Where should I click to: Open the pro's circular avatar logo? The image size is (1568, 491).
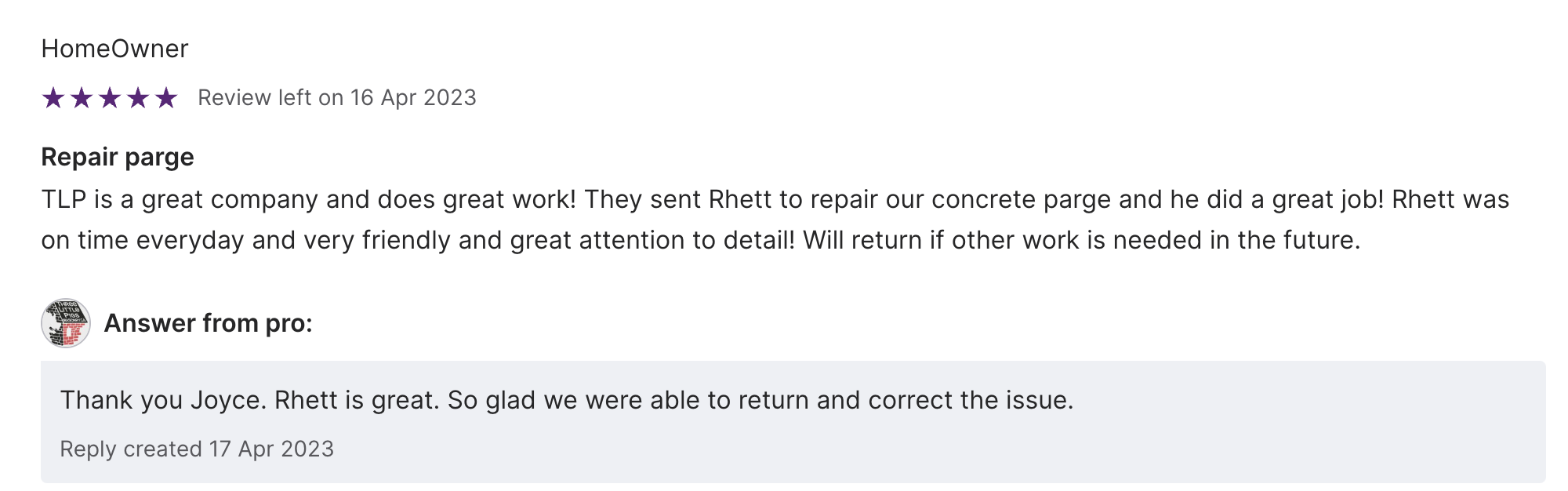point(66,323)
